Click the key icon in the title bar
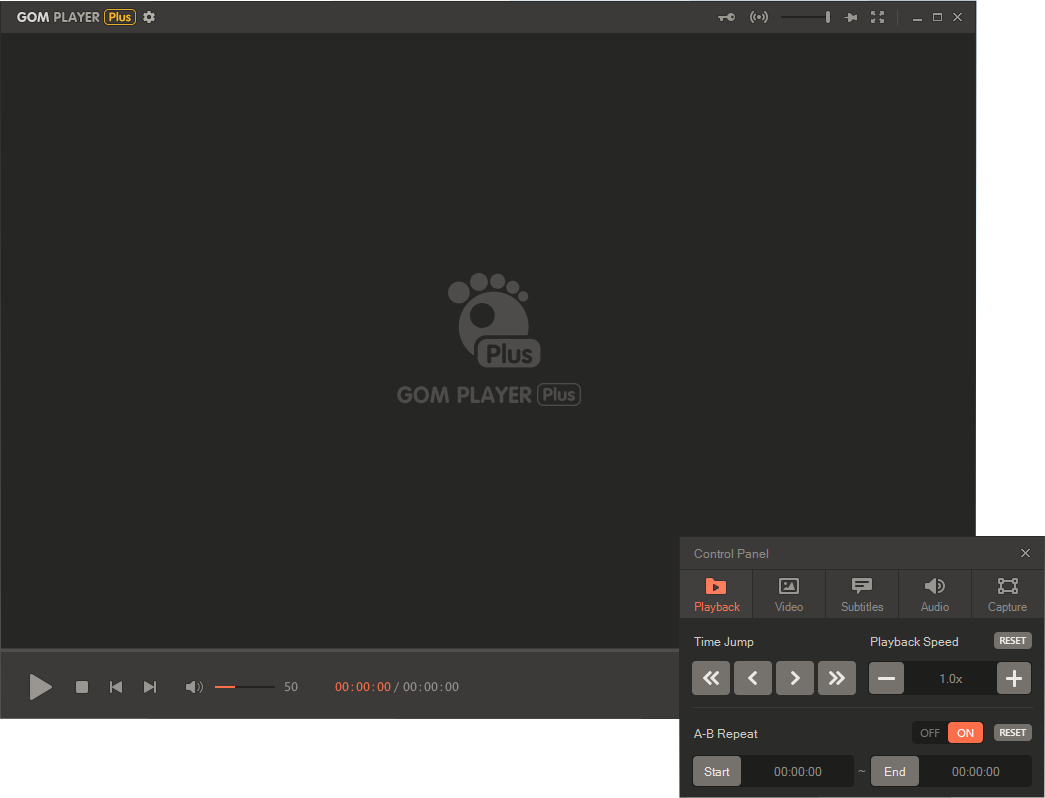This screenshot has width=1045, height=798. (726, 17)
